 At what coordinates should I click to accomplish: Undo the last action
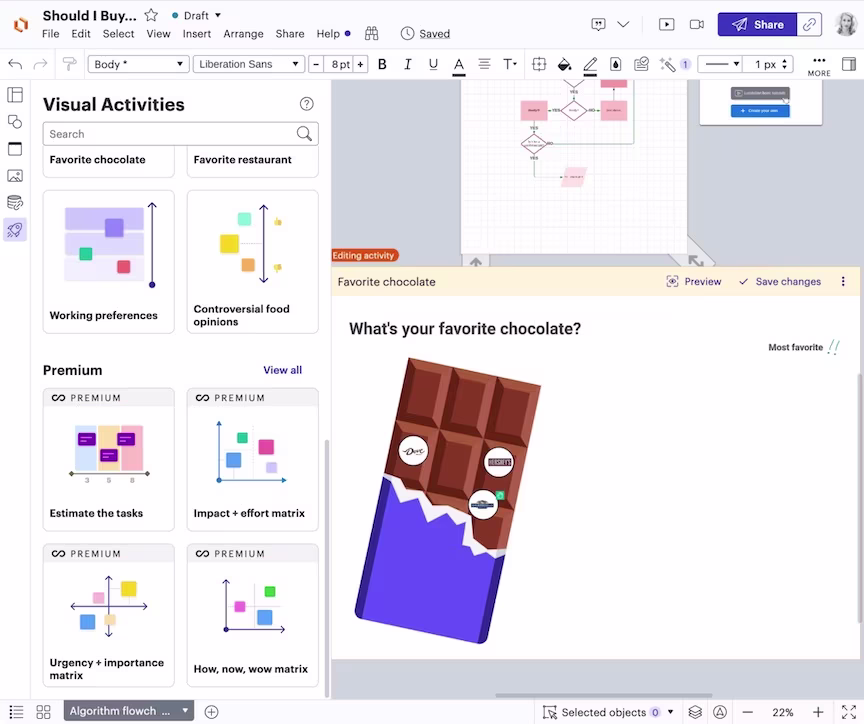coord(15,64)
